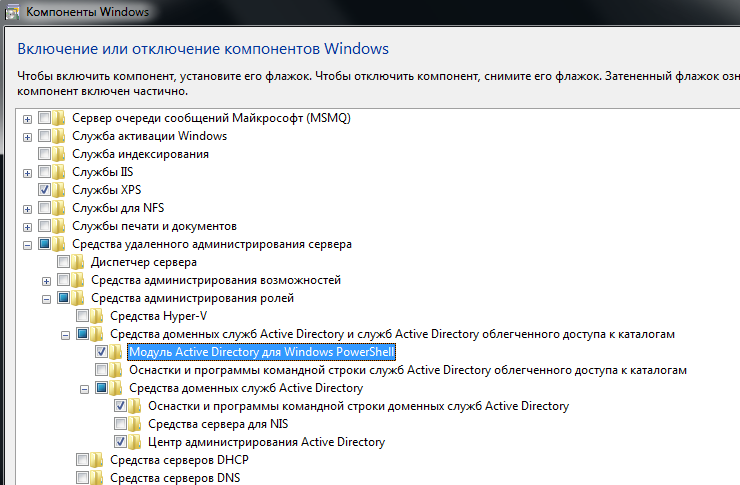Check the Средства сервера для NIS box
740x485 pixels.
click(x=121, y=424)
